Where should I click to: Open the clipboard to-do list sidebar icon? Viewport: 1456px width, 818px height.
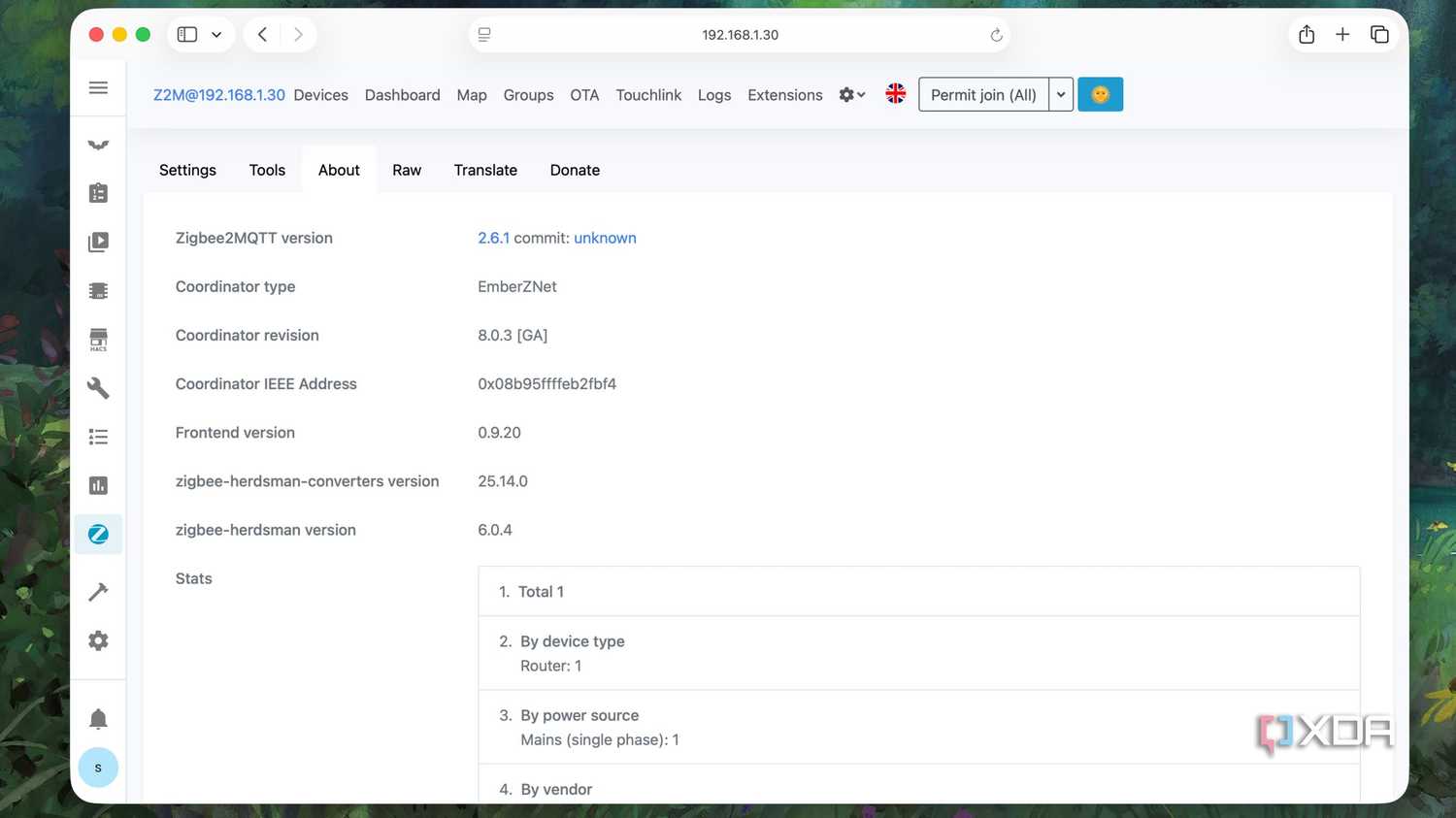click(98, 193)
